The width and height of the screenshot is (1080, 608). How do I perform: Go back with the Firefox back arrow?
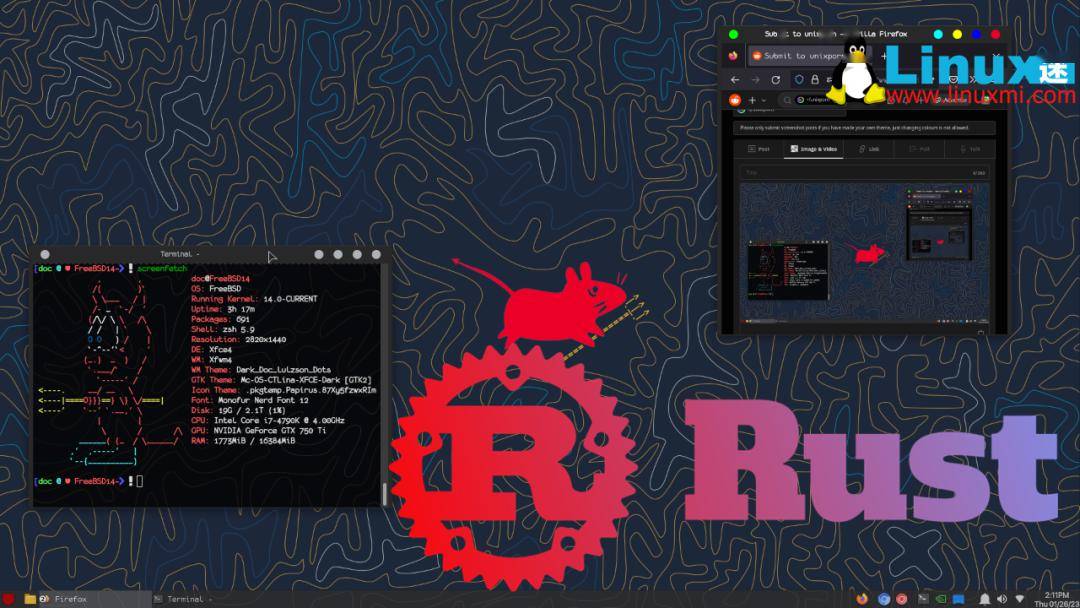(x=735, y=80)
